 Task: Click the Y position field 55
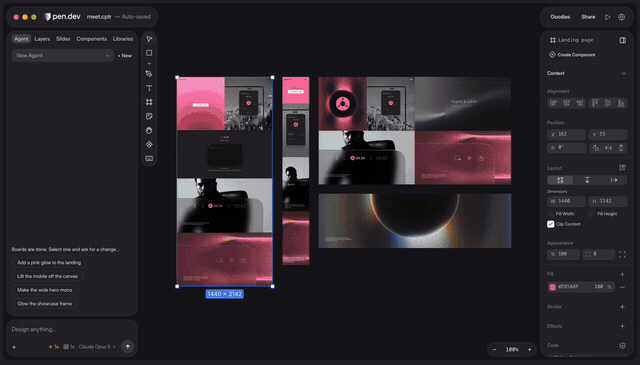point(608,134)
